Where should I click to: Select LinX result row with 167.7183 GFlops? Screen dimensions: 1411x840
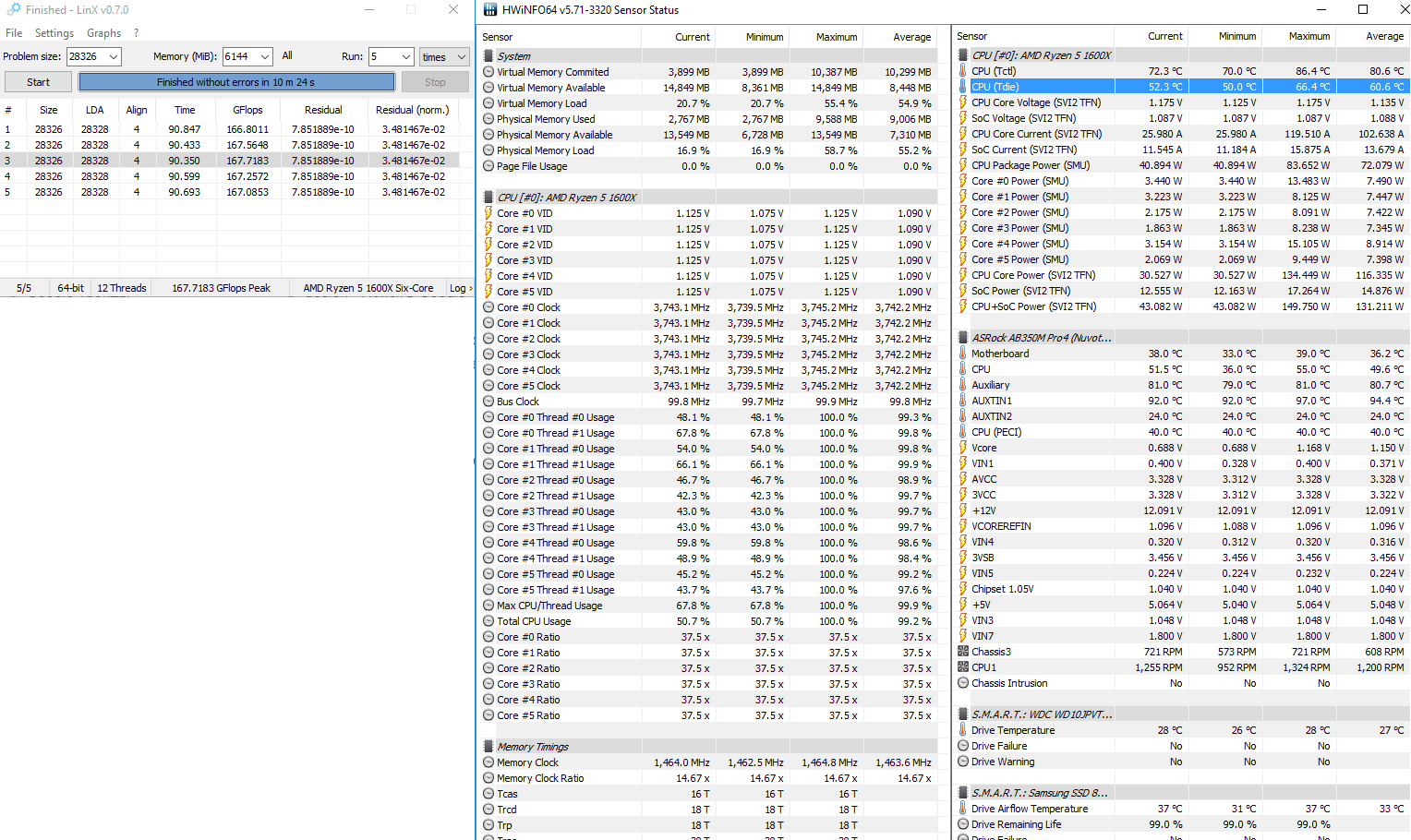pyautogui.click(x=229, y=161)
